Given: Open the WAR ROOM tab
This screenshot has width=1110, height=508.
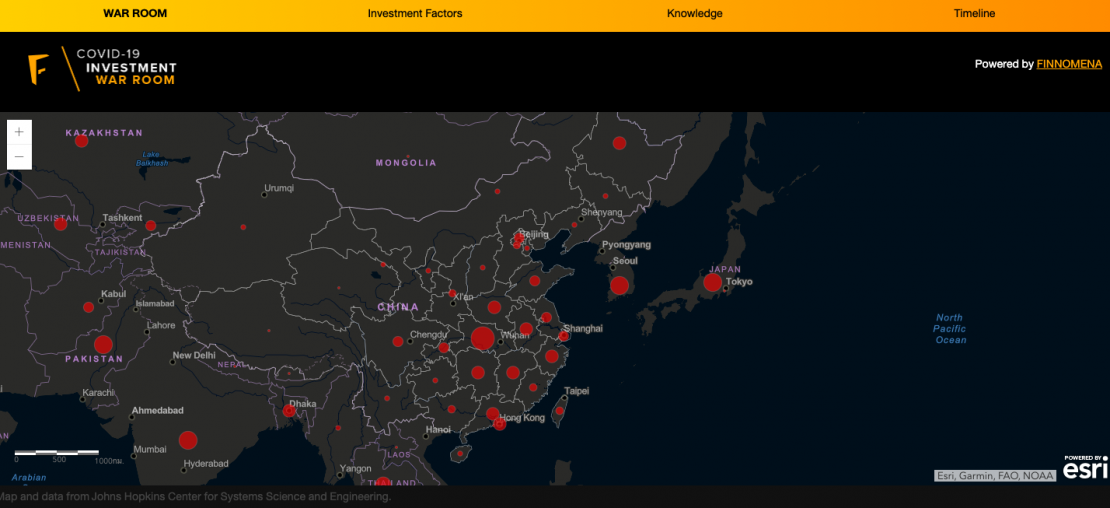Looking at the screenshot, I should click(x=135, y=14).
